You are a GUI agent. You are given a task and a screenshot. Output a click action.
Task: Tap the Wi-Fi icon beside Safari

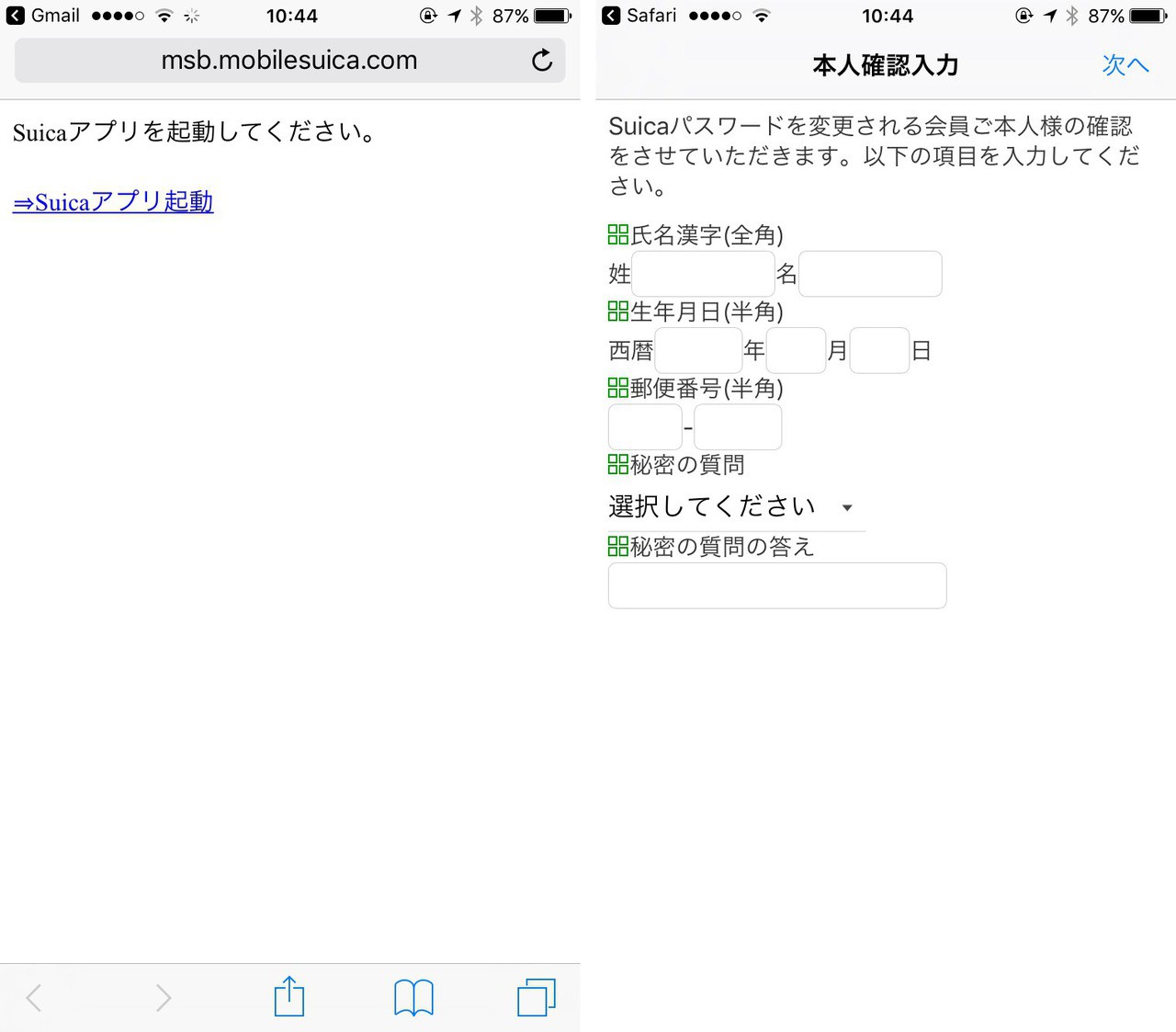[x=761, y=16]
